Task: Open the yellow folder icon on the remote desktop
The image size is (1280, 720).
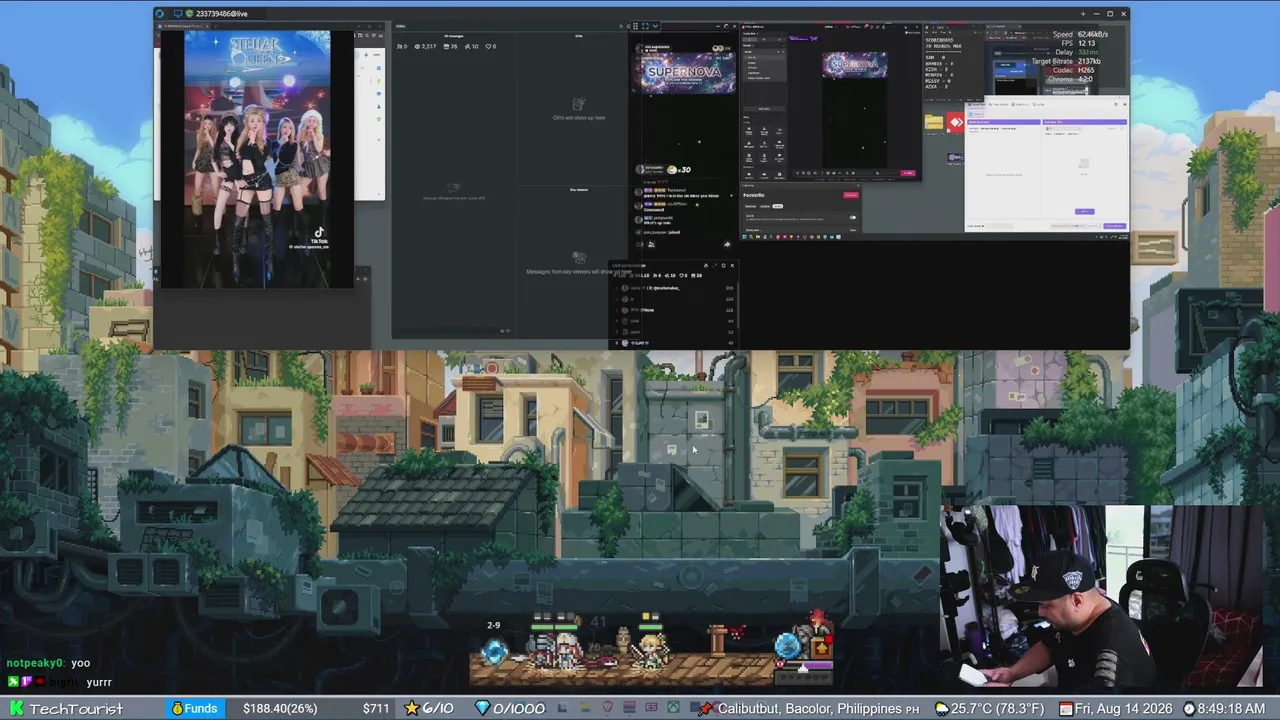Action: pyautogui.click(x=934, y=122)
